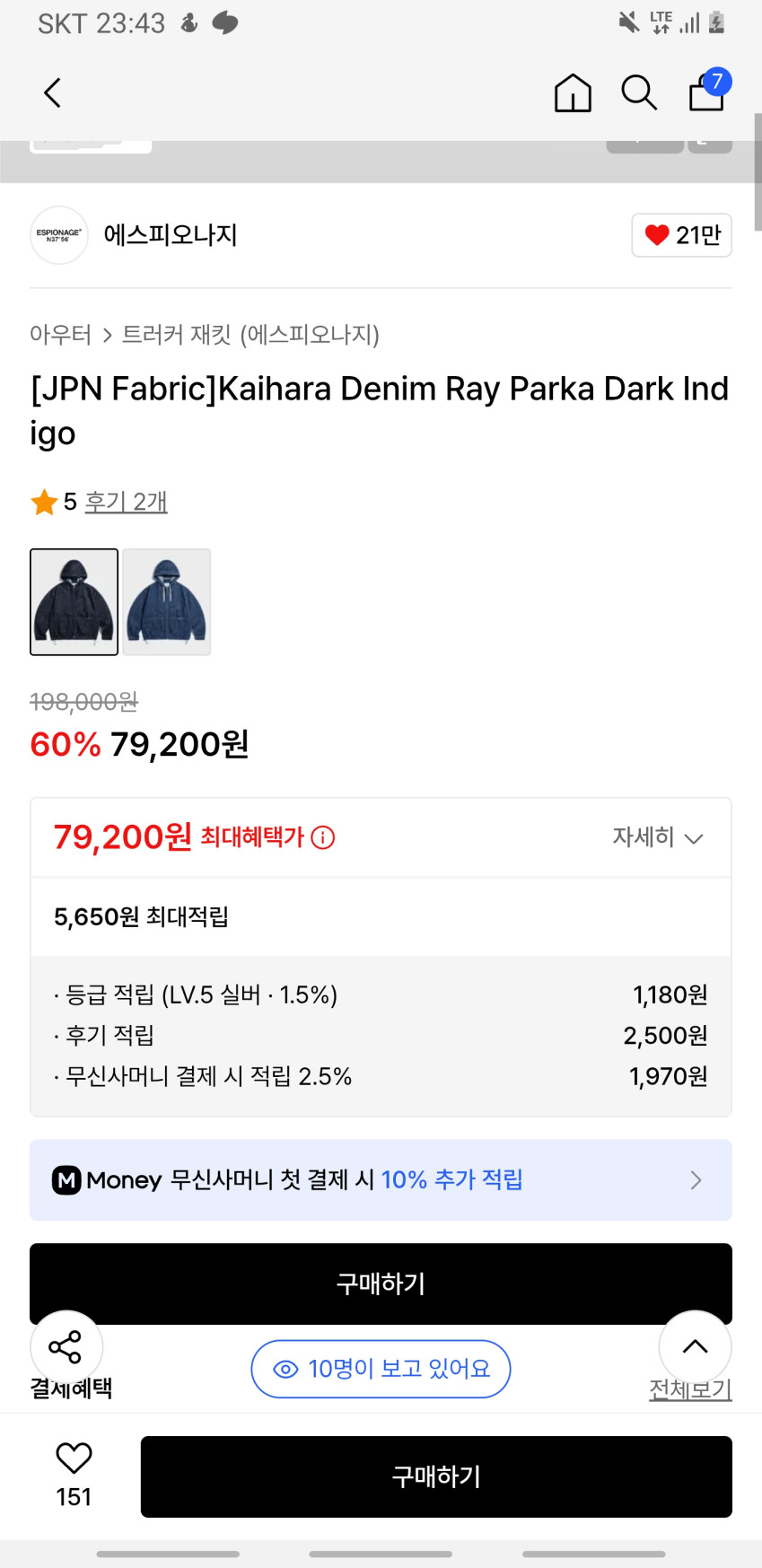762x1568 pixels.
Task: Open the Espionage brand logo
Action: tap(59, 235)
